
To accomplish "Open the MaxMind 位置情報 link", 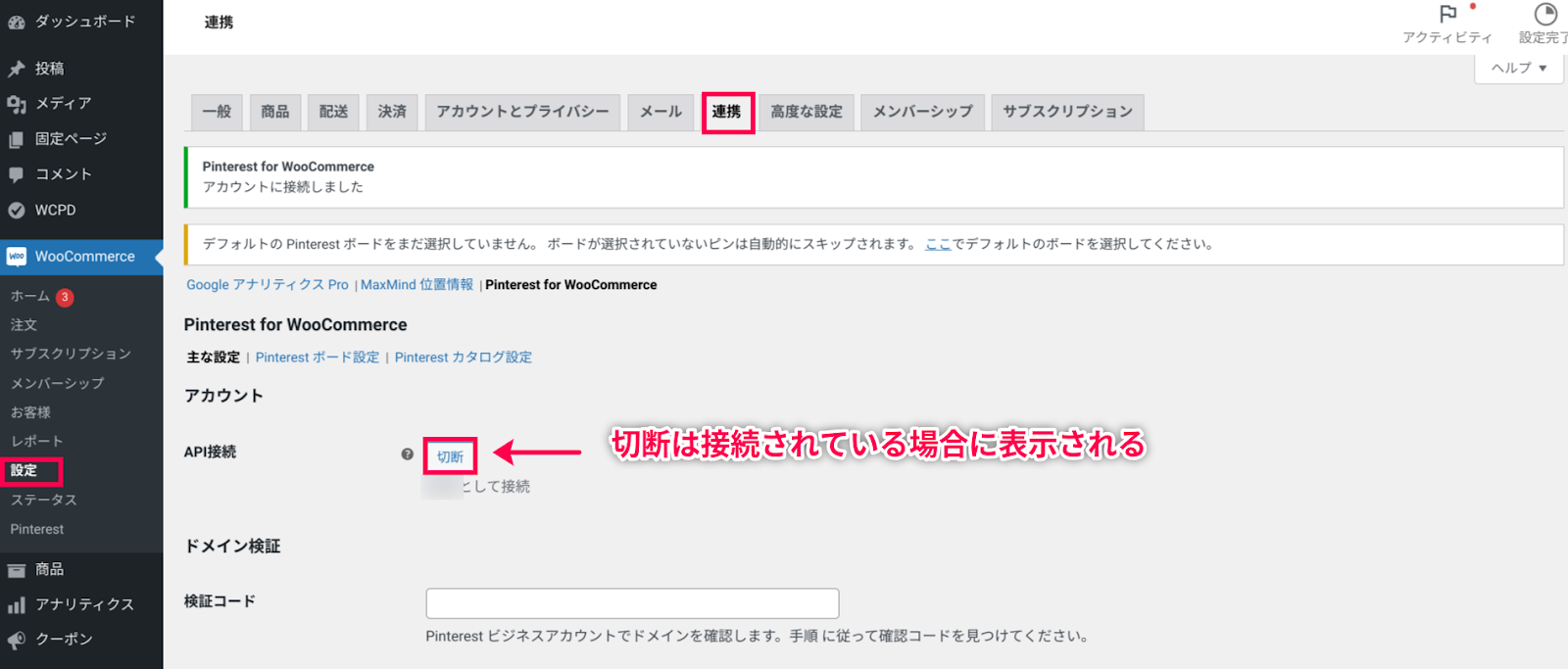I will pyautogui.click(x=416, y=285).
